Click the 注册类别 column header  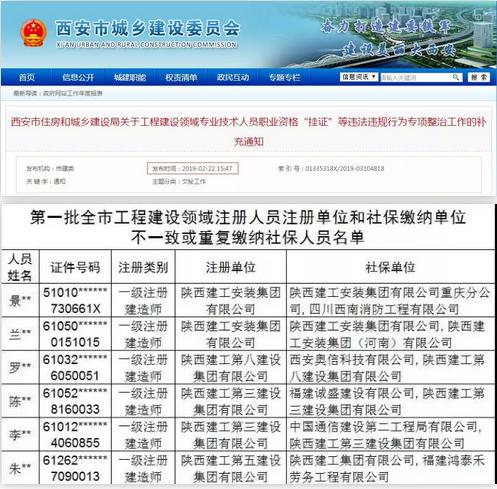143,267
